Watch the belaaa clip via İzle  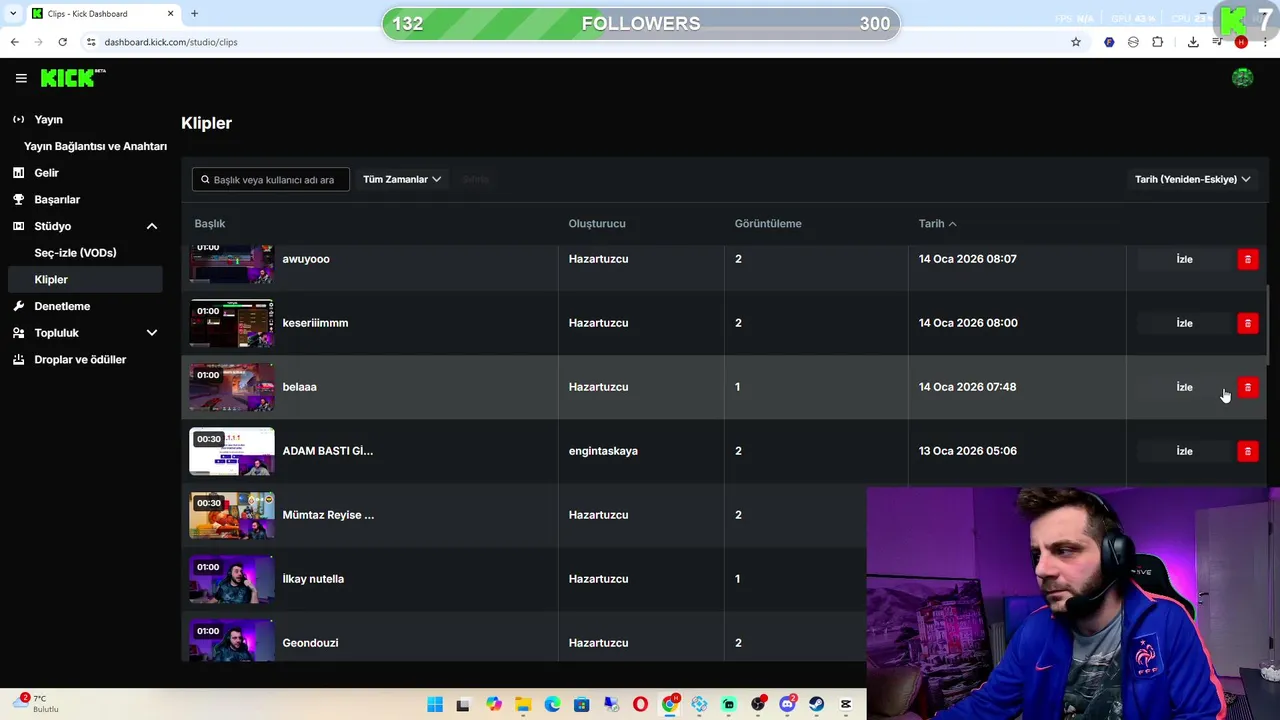[1184, 387]
